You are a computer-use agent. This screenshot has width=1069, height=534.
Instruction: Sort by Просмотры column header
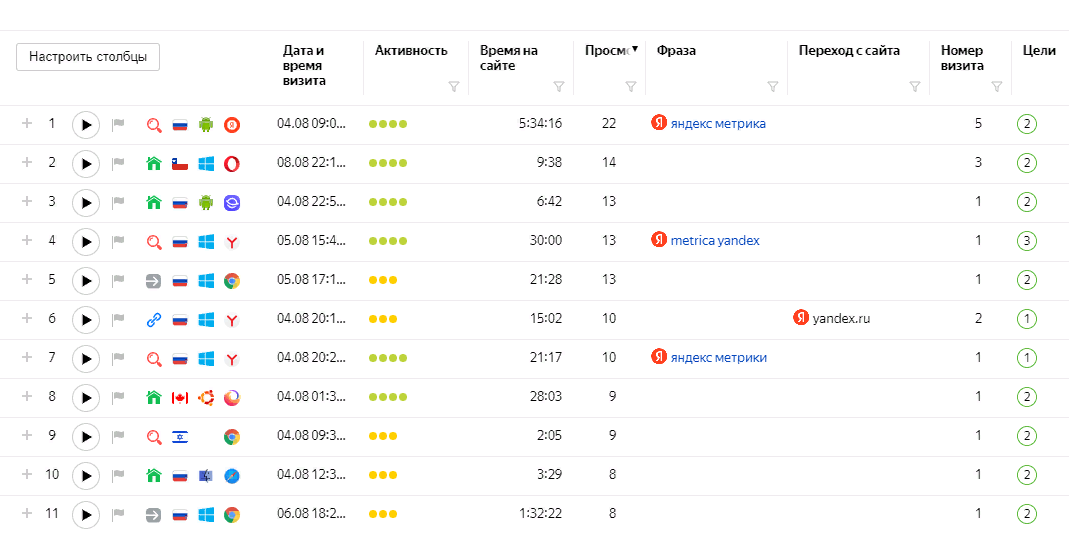coord(608,51)
